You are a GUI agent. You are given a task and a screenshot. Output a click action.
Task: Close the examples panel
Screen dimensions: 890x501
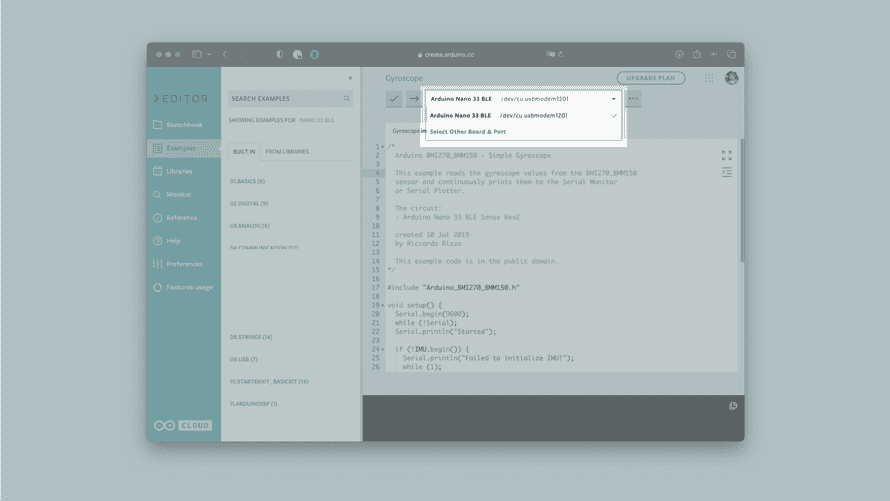[x=350, y=78]
